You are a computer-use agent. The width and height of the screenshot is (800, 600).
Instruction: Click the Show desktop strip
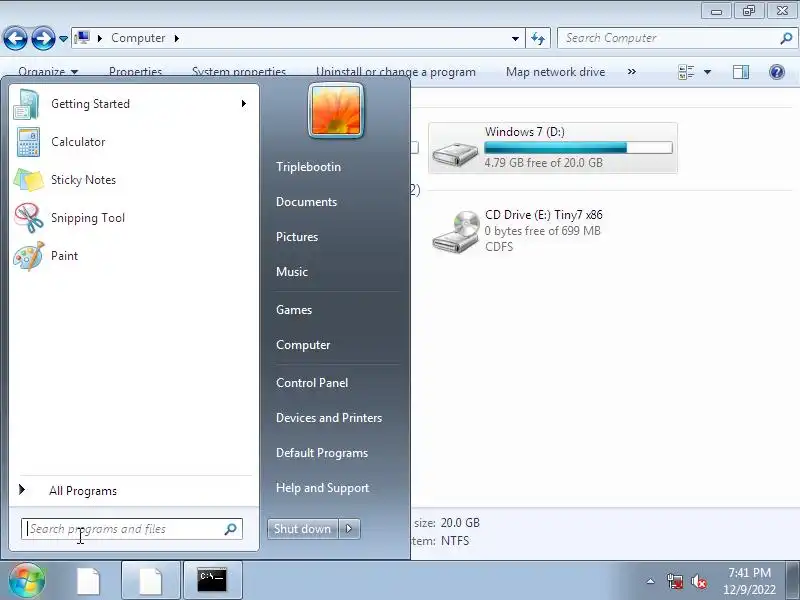[793, 581]
